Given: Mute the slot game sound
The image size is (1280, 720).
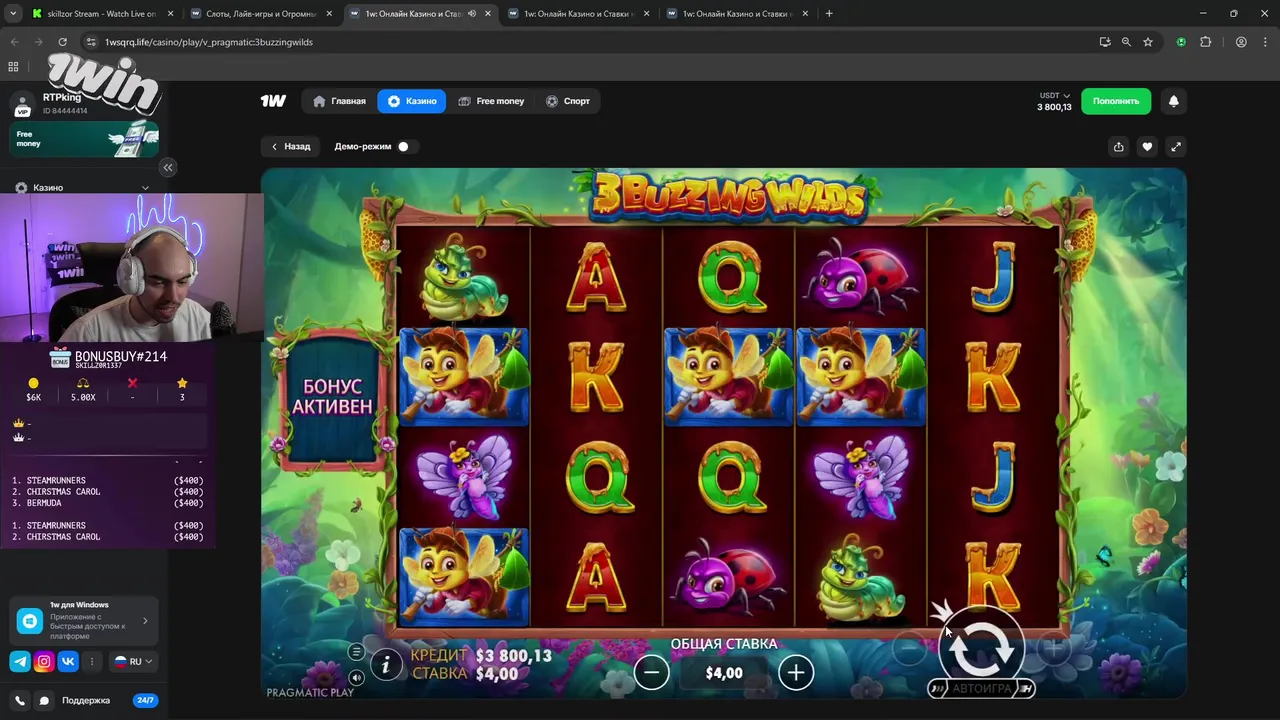Looking at the screenshot, I should pos(356,677).
